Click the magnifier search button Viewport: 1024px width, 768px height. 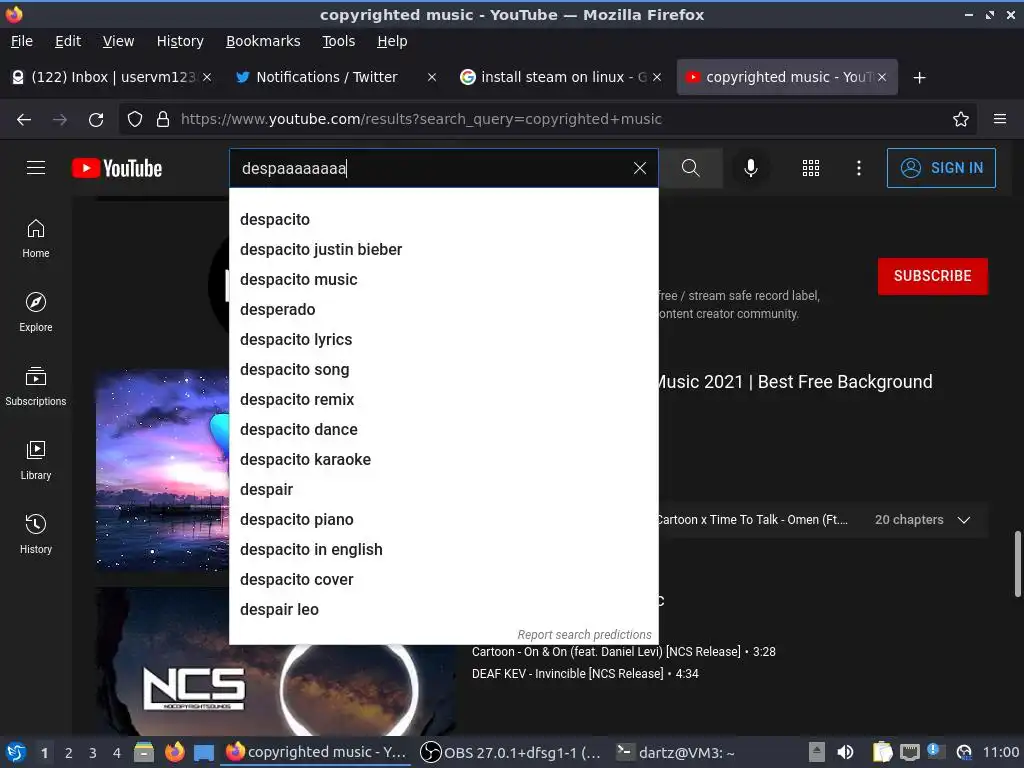tap(691, 168)
